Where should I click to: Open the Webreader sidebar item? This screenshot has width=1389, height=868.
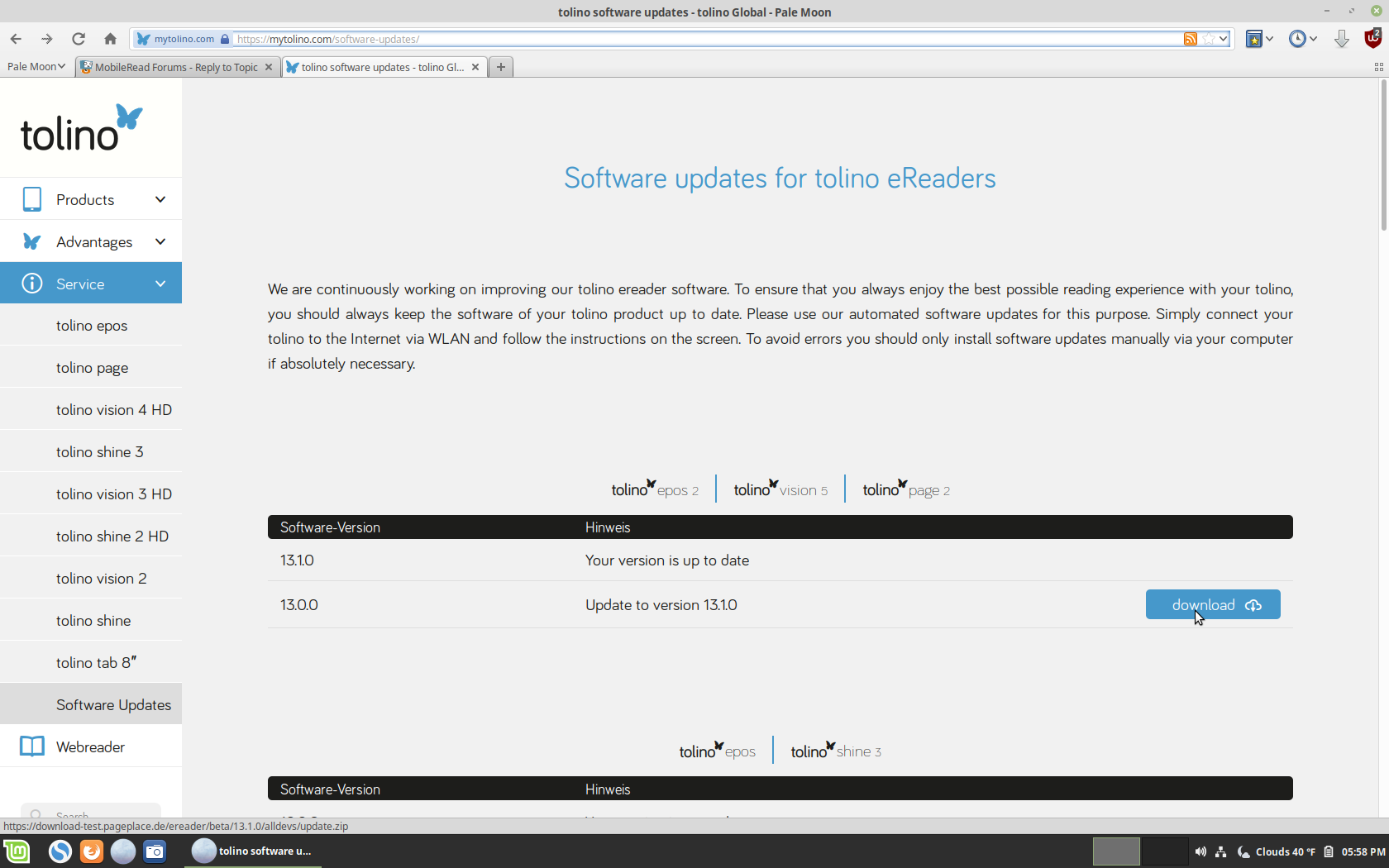click(x=91, y=746)
